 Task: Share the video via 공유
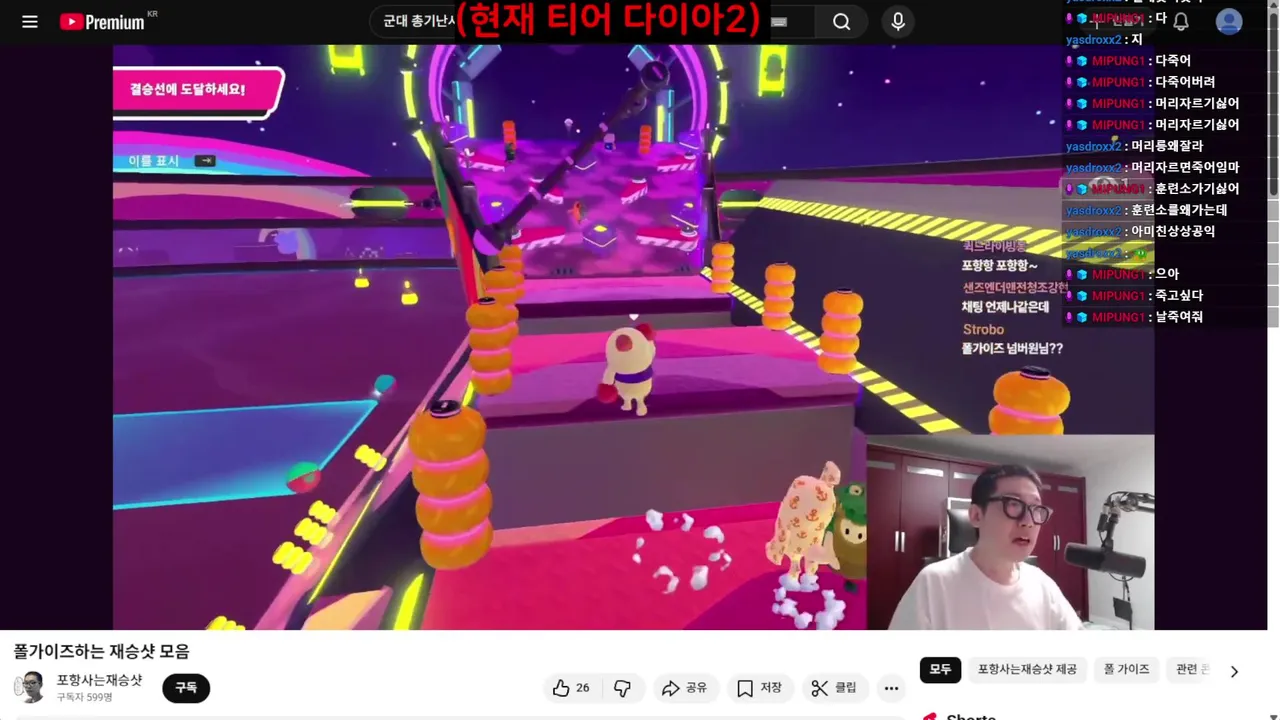(x=684, y=688)
